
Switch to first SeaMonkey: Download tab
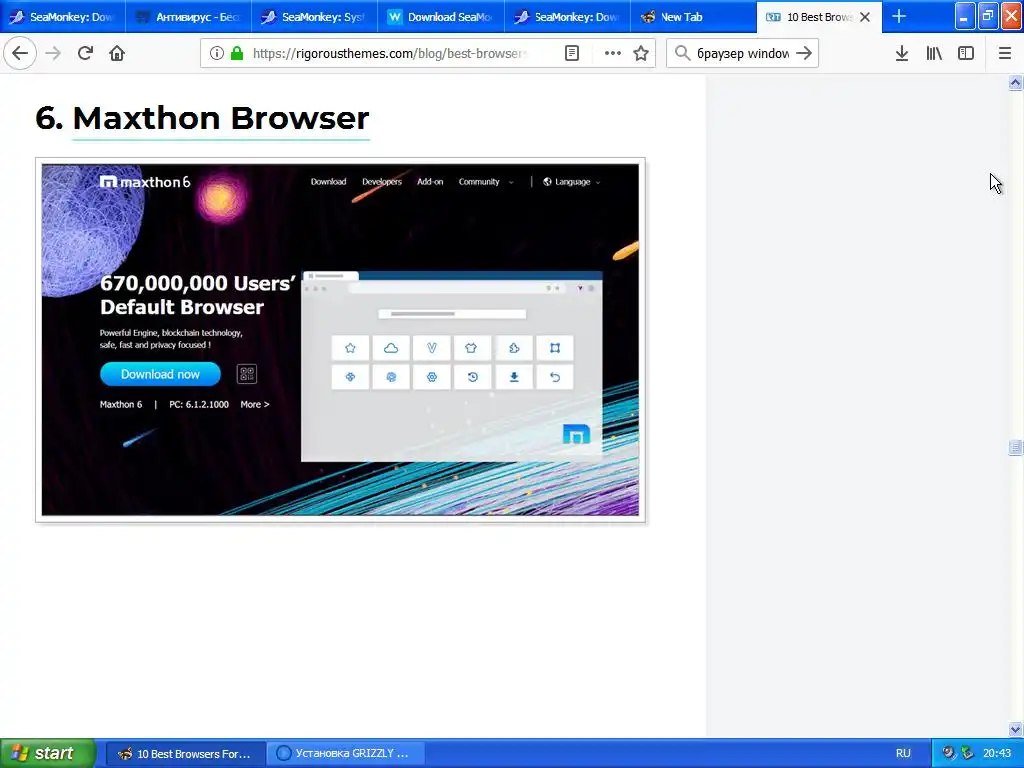coord(63,17)
